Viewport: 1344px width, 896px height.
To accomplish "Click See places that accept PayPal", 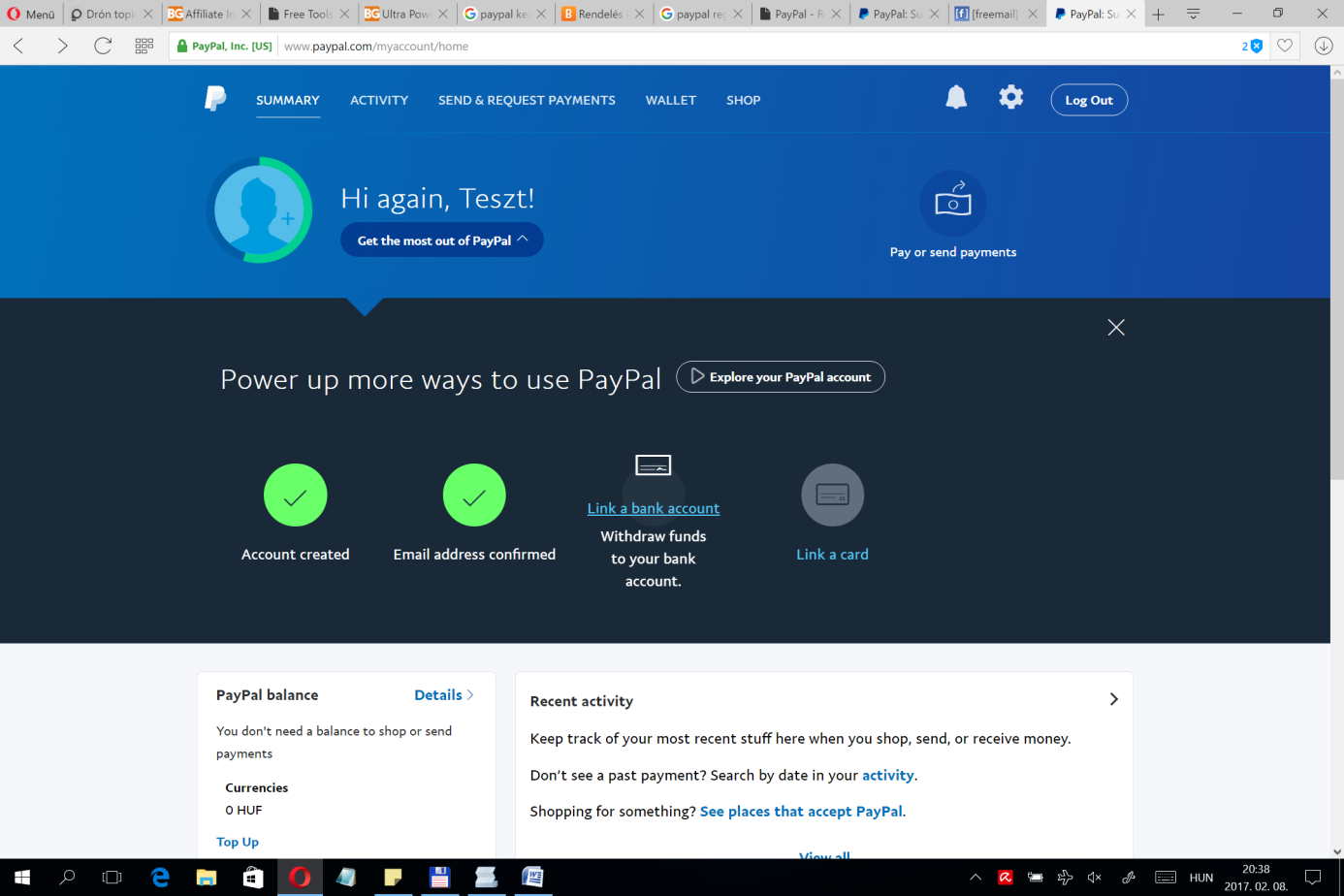I will pos(801,812).
